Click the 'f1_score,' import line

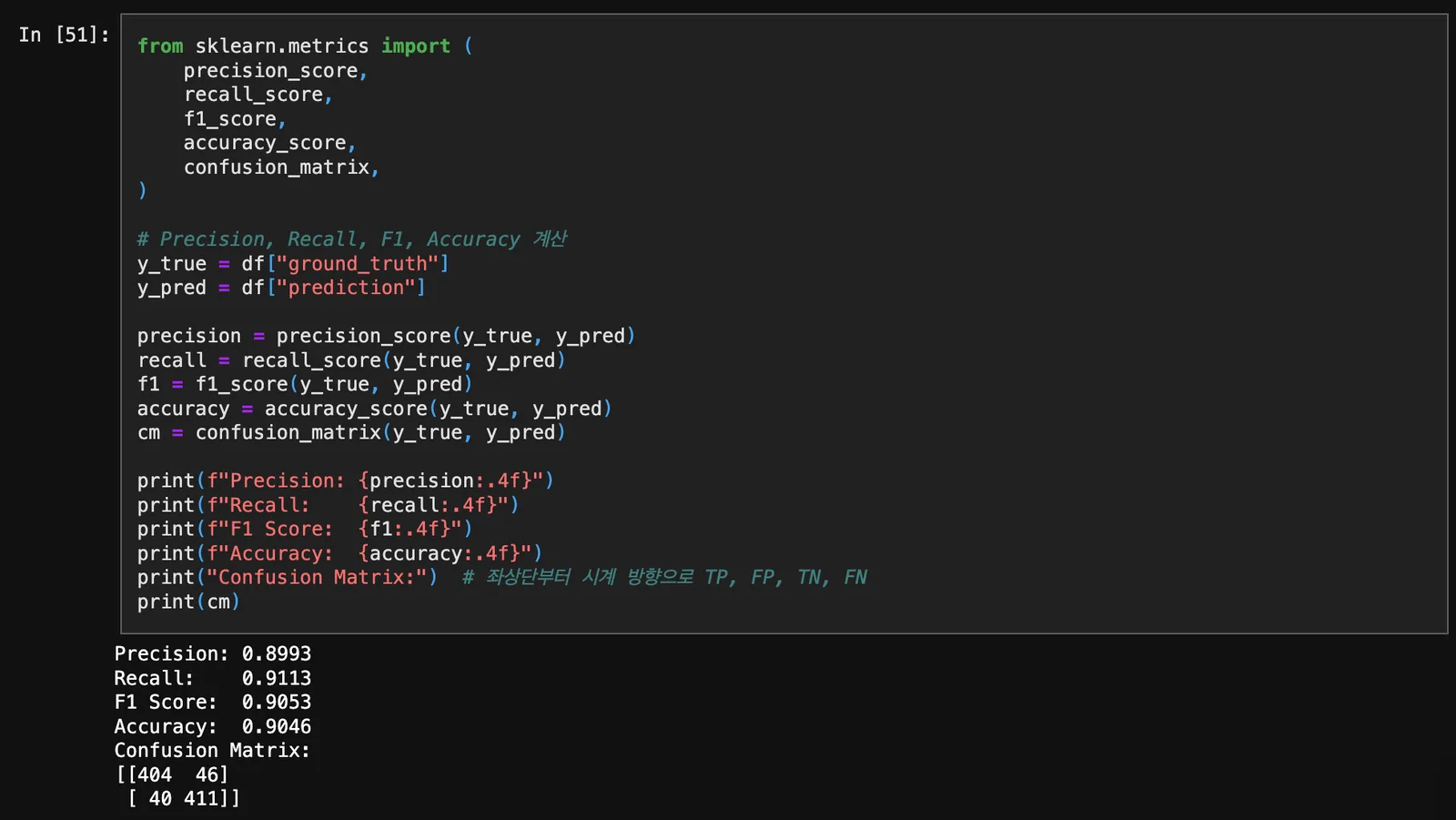235,119
